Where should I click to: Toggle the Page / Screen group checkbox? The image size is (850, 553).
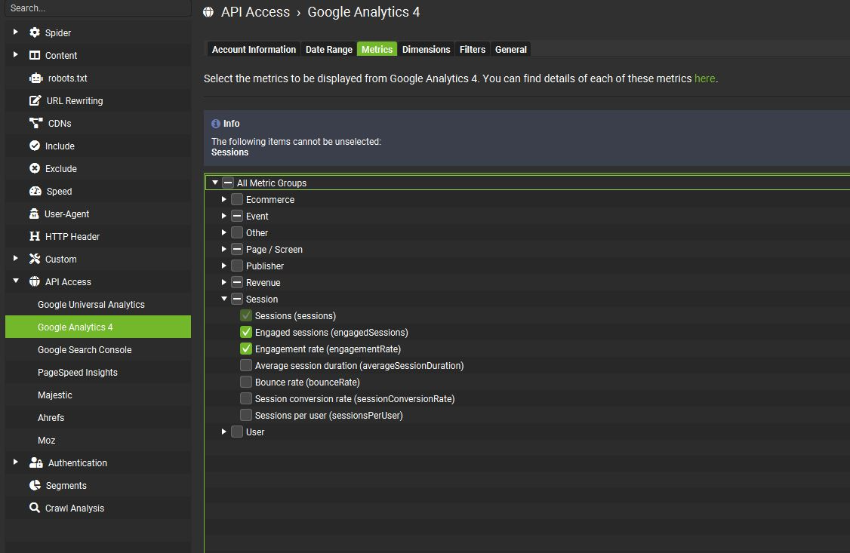pyautogui.click(x=237, y=249)
